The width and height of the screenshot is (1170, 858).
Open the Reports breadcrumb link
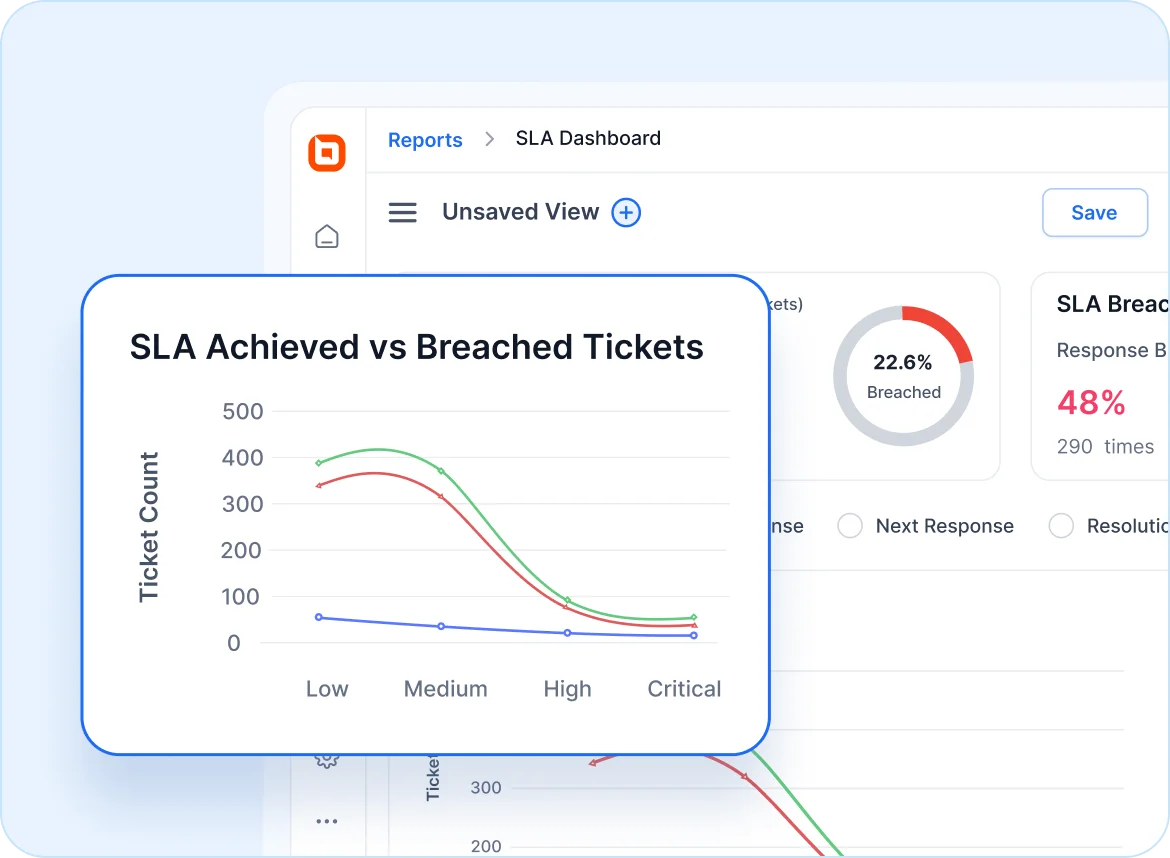click(x=425, y=140)
